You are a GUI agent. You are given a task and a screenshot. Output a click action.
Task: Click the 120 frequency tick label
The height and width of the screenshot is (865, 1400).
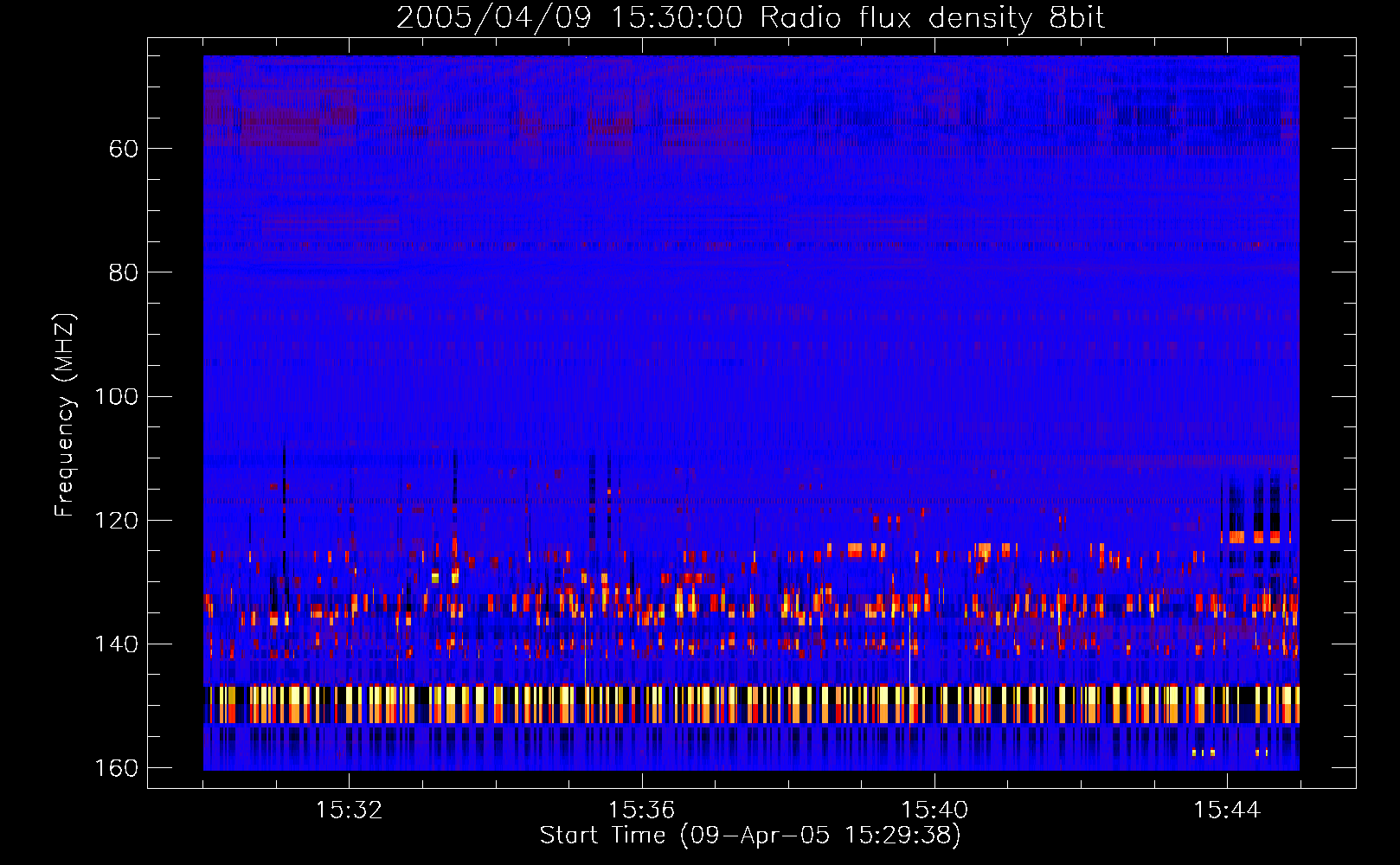coord(116,521)
